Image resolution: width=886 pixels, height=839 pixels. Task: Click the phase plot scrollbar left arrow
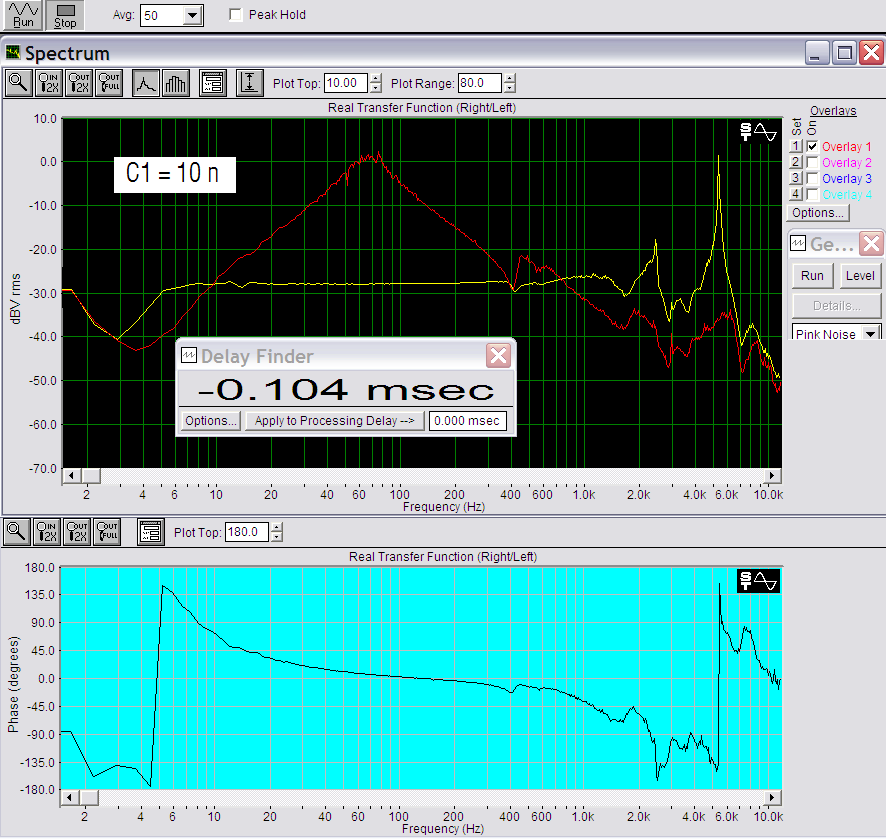click(69, 798)
